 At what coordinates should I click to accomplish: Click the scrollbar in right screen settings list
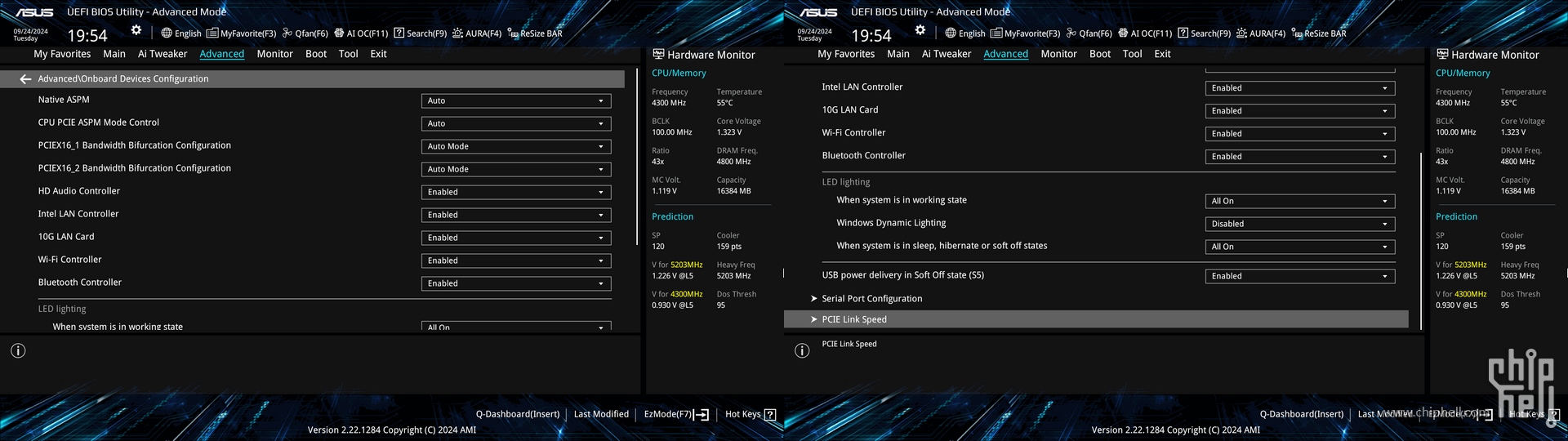point(1421,240)
